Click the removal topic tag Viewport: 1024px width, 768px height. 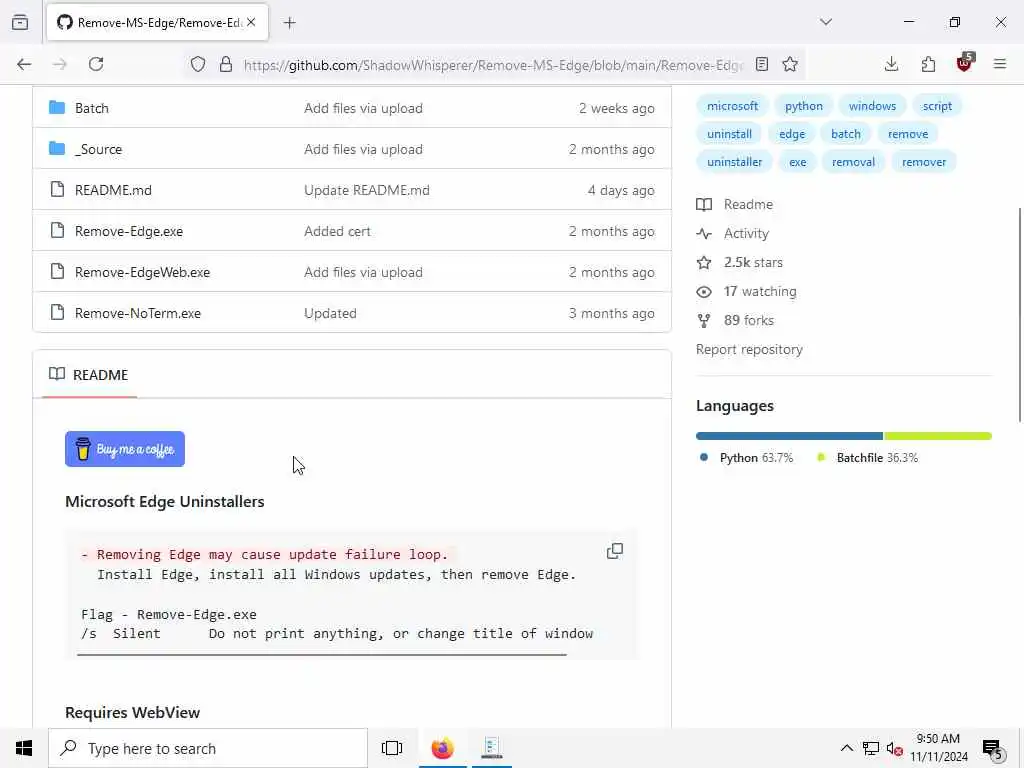tap(853, 162)
